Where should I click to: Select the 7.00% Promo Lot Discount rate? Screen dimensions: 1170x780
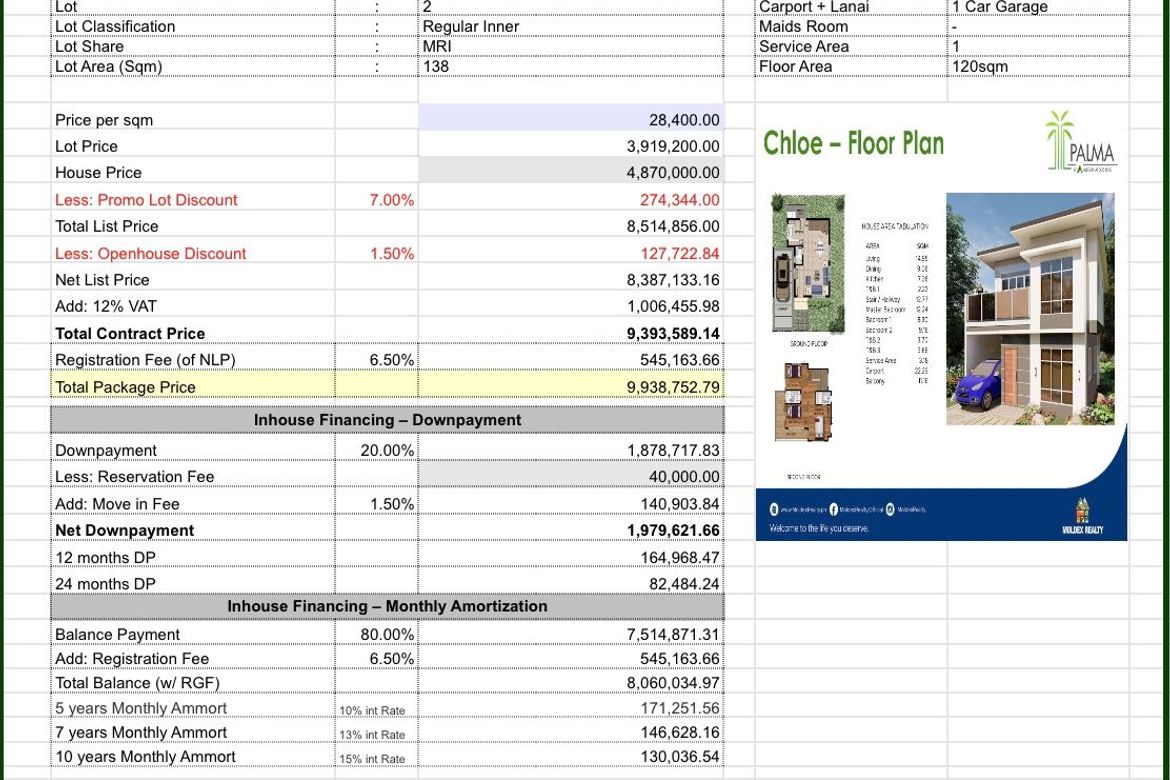pos(392,200)
